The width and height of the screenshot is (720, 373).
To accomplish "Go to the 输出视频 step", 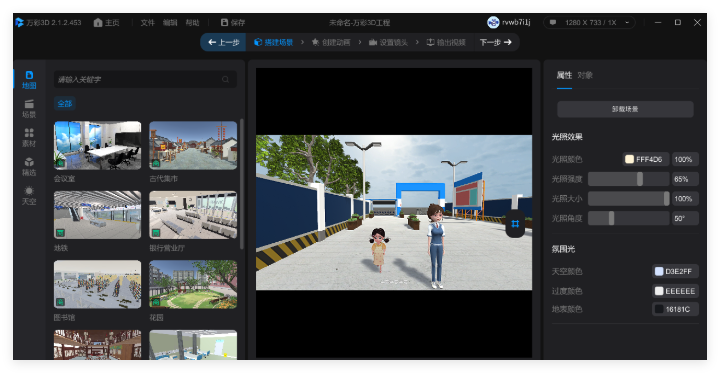I will [446, 42].
